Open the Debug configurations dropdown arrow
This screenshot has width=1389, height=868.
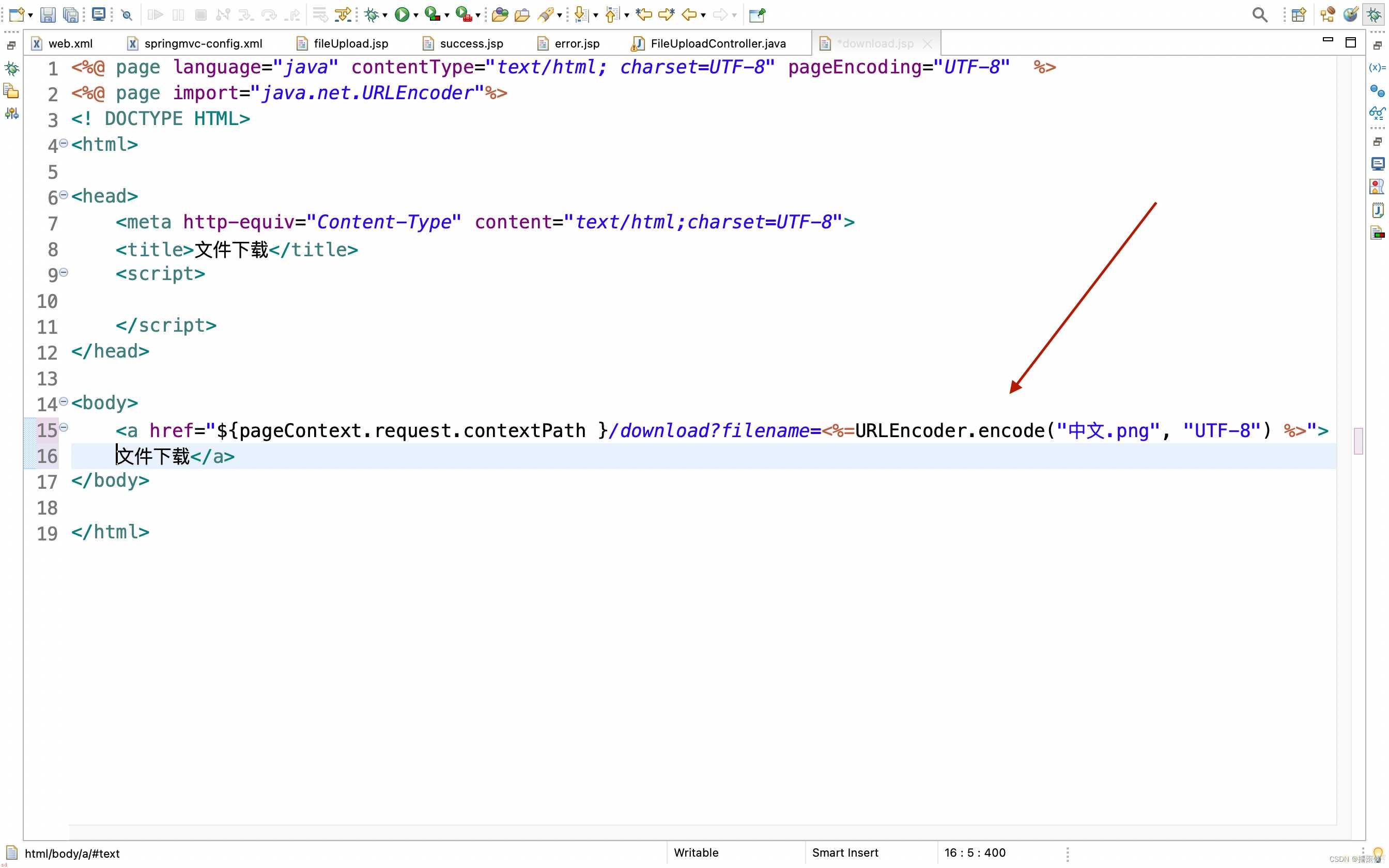click(385, 16)
